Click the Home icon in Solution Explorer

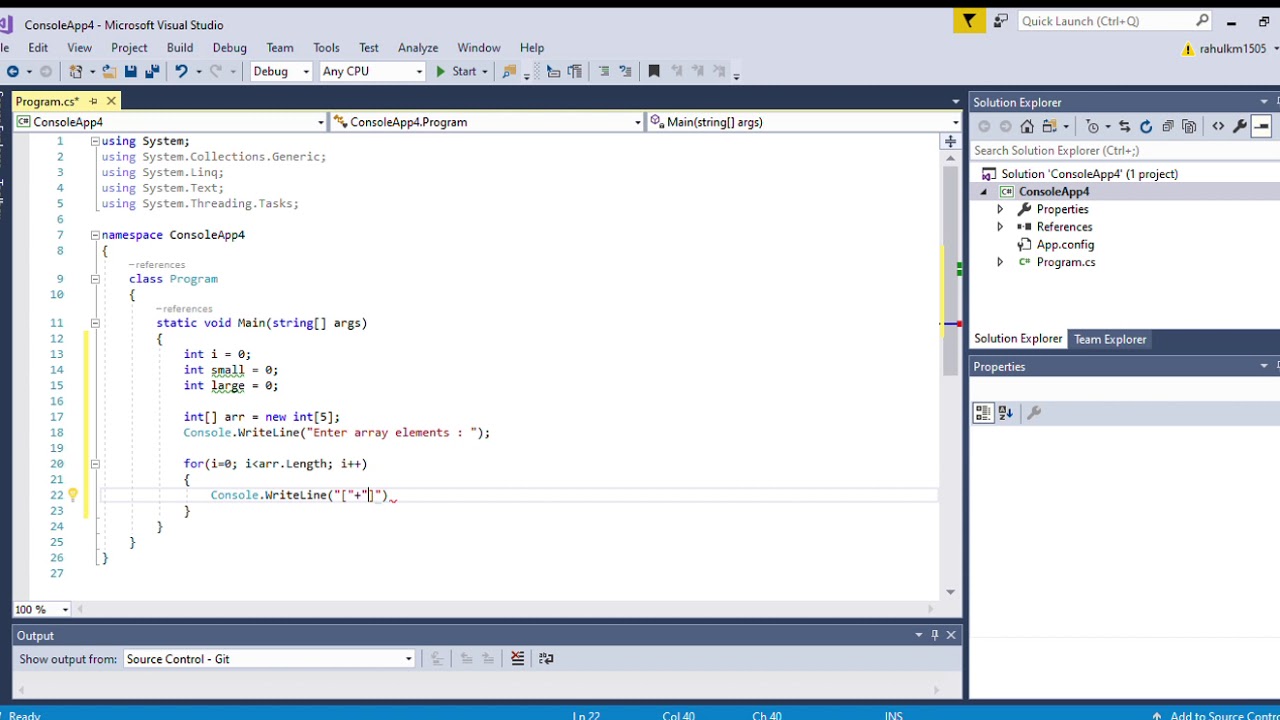pos(1027,126)
